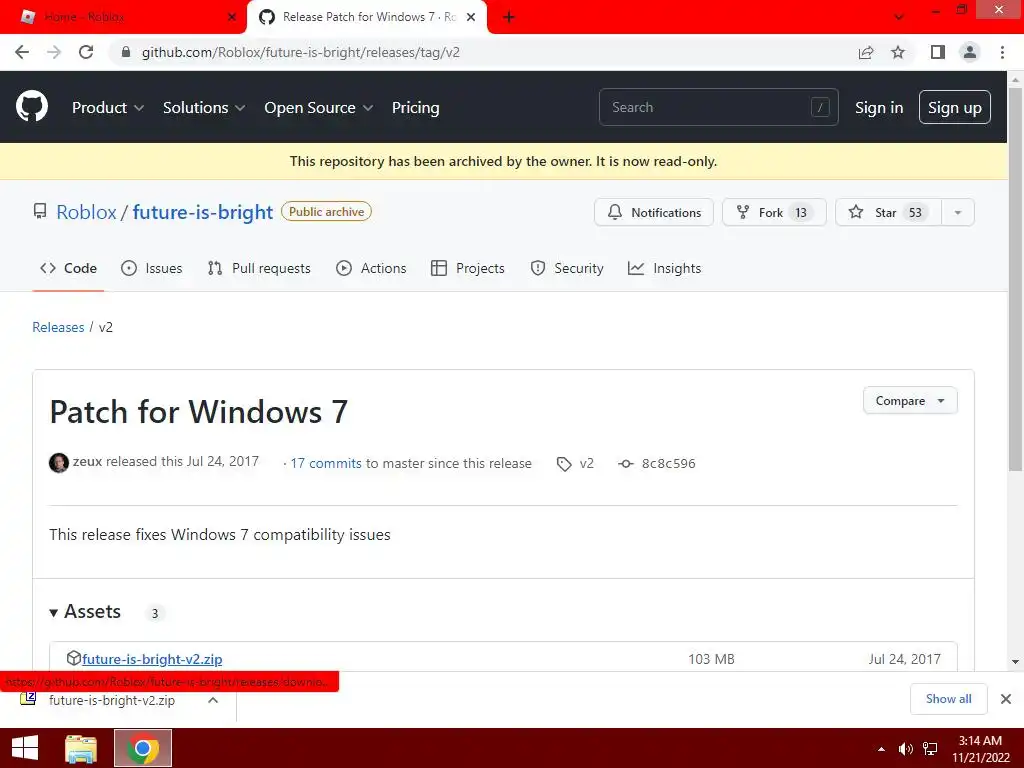Viewport: 1024px width, 768px height.
Task: Click the Chrome taskbar icon
Action: (143, 748)
